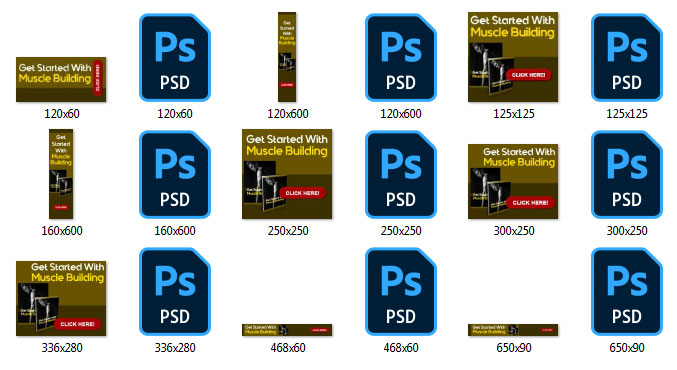Select the 120x60 banner image thumbnail
The height and width of the screenshot is (370, 677).
coord(61,79)
